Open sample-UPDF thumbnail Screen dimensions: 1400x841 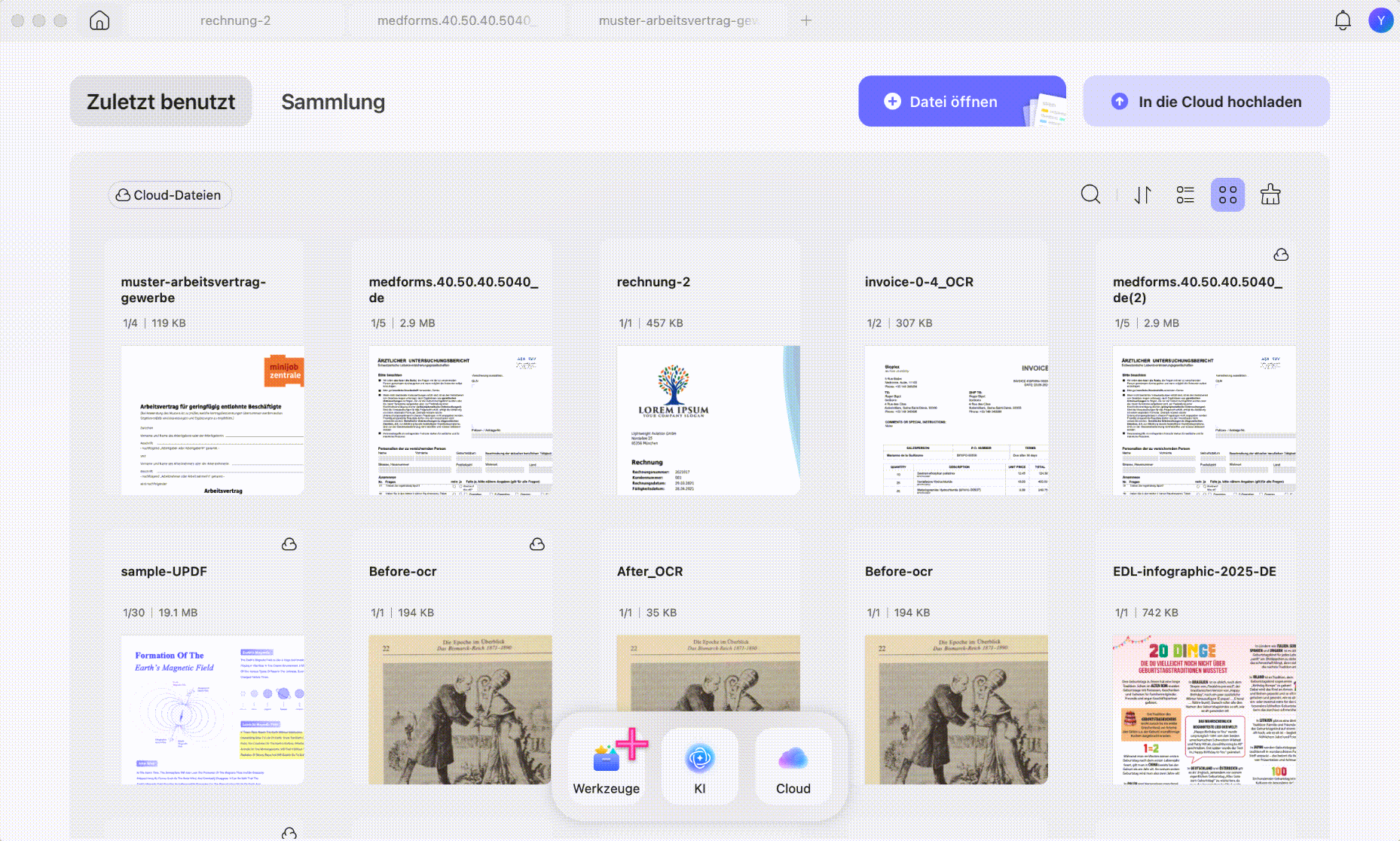[212, 710]
